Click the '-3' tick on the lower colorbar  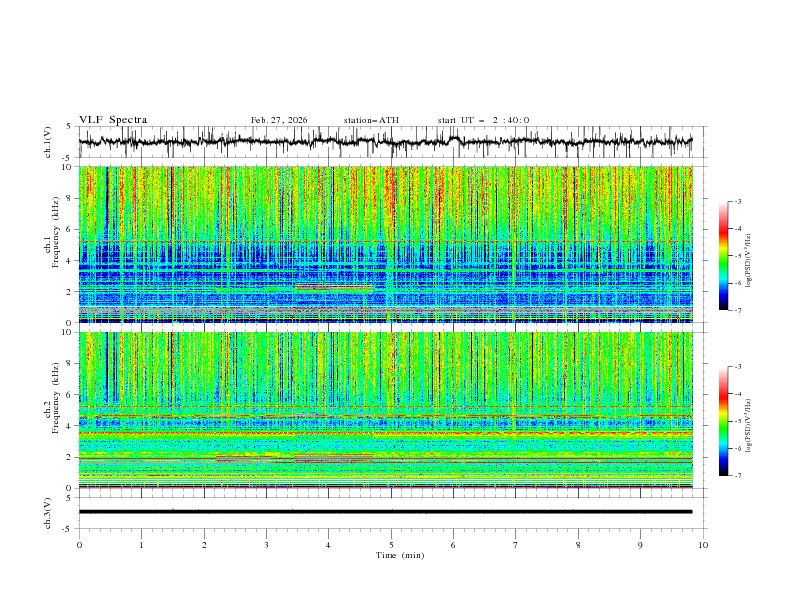point(738,367)
